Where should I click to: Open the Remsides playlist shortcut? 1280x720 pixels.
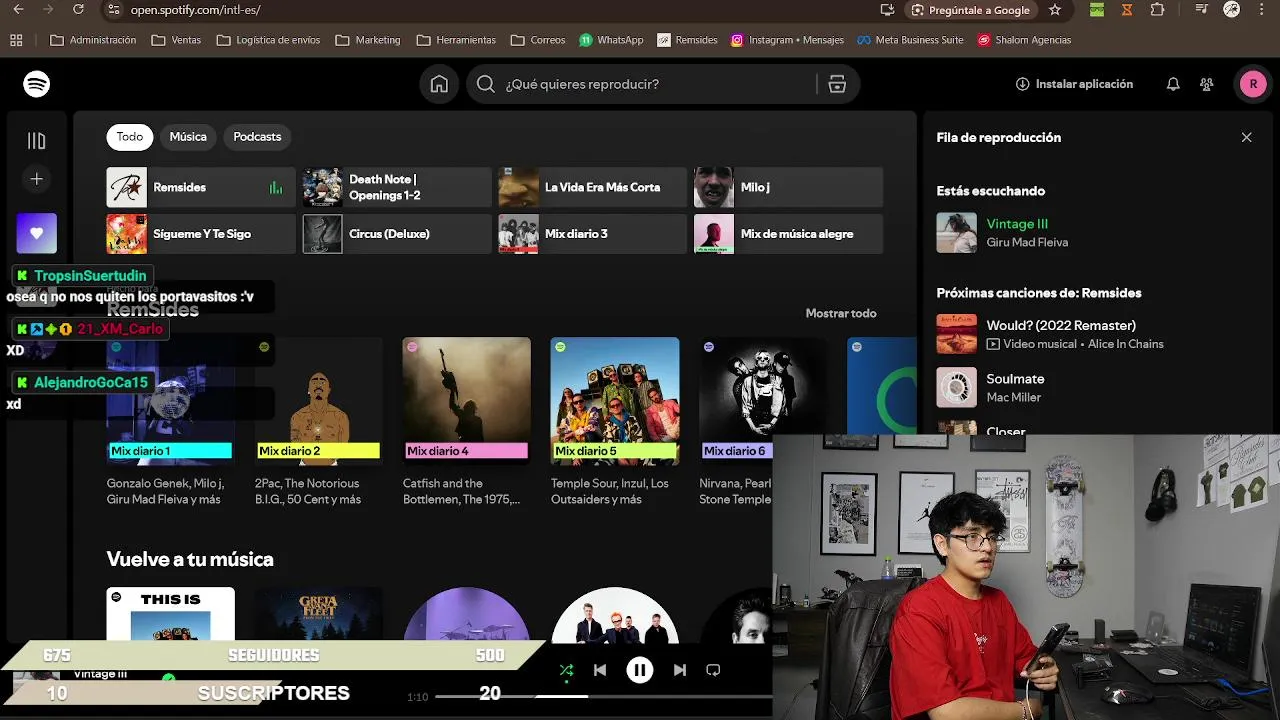point(201,187)
